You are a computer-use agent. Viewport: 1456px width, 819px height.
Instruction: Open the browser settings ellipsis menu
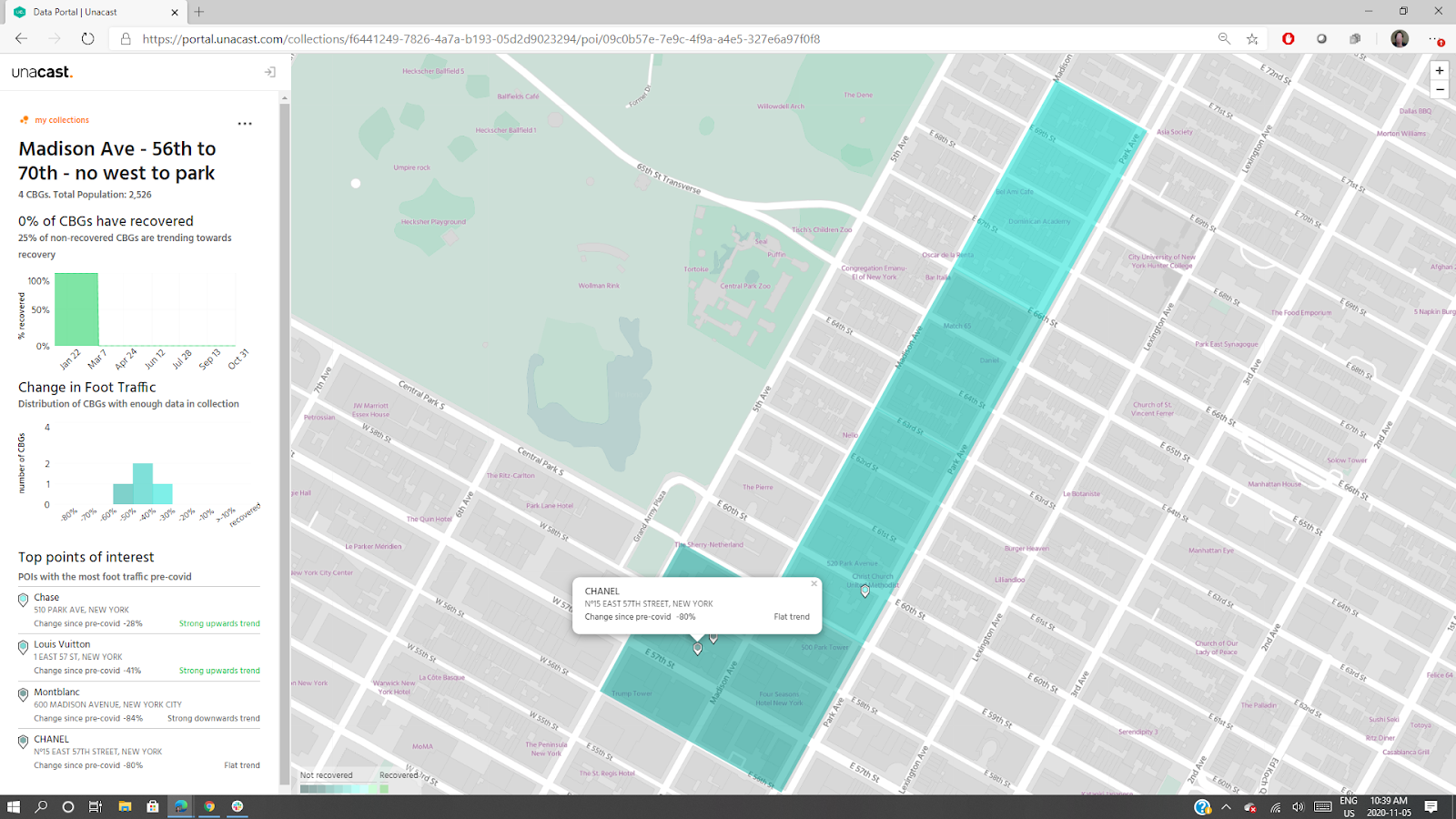(x=1435, y=38)
